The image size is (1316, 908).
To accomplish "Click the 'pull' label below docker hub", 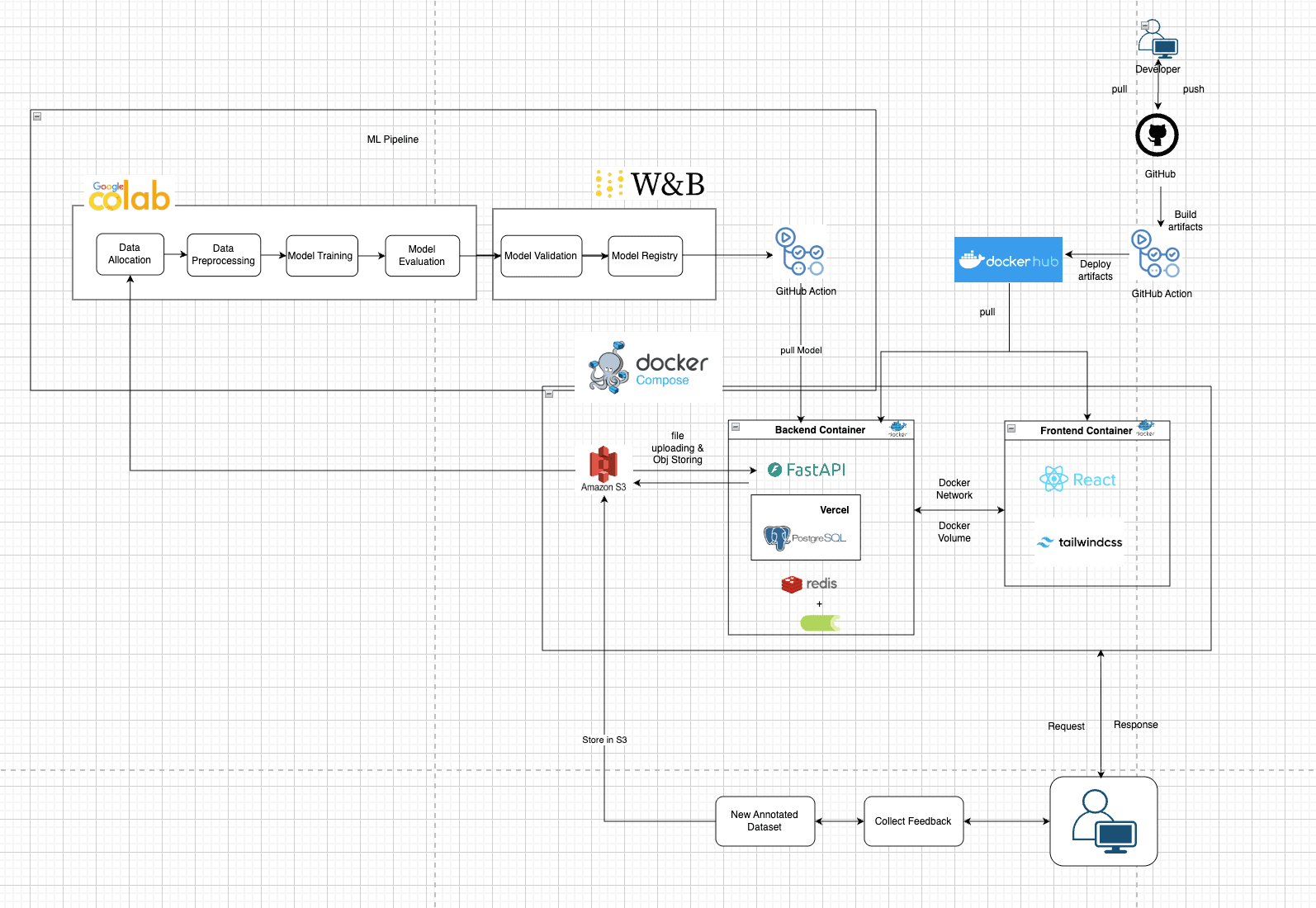I will (x=987, y=312).
